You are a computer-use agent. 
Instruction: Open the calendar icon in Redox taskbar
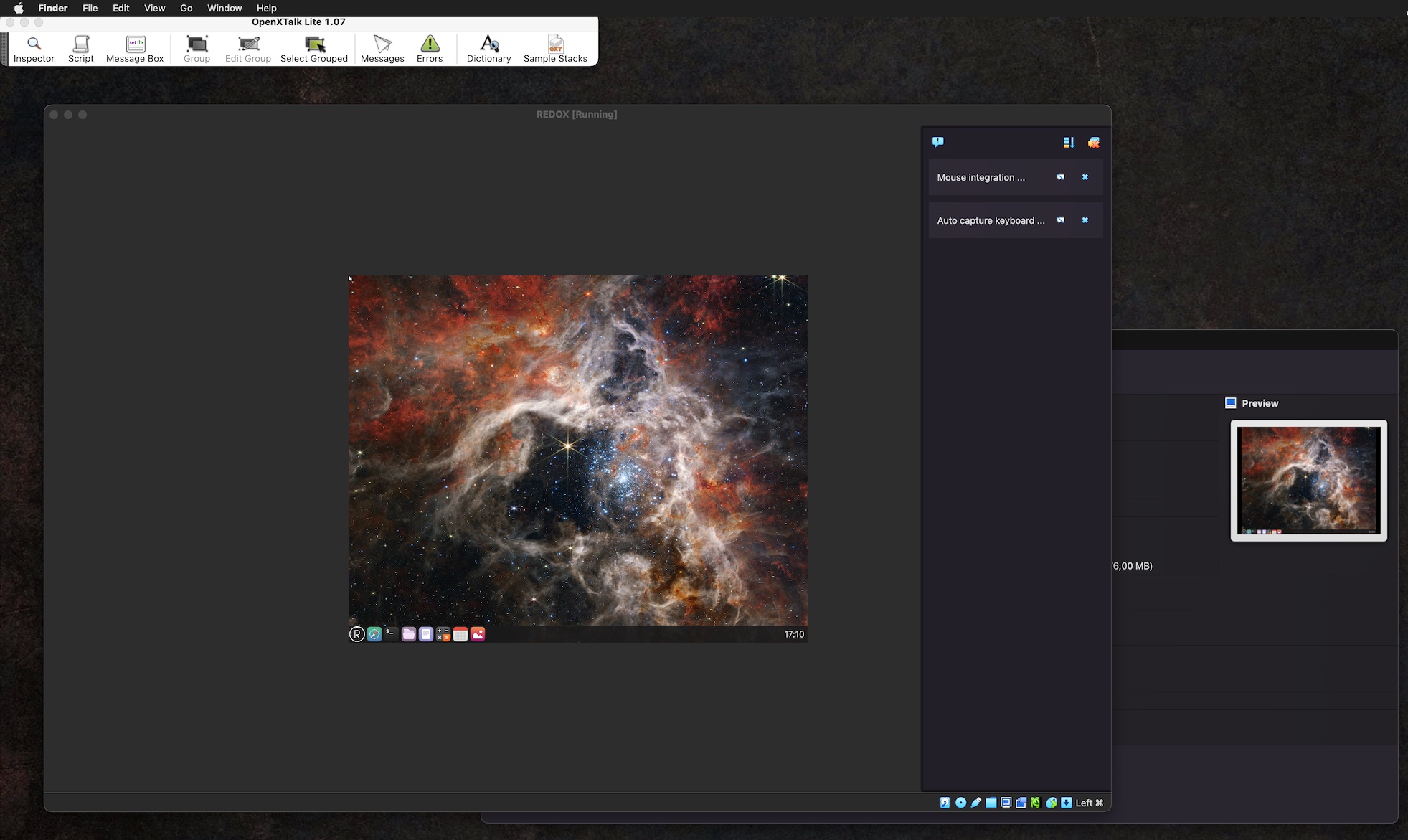coord(460,634)
